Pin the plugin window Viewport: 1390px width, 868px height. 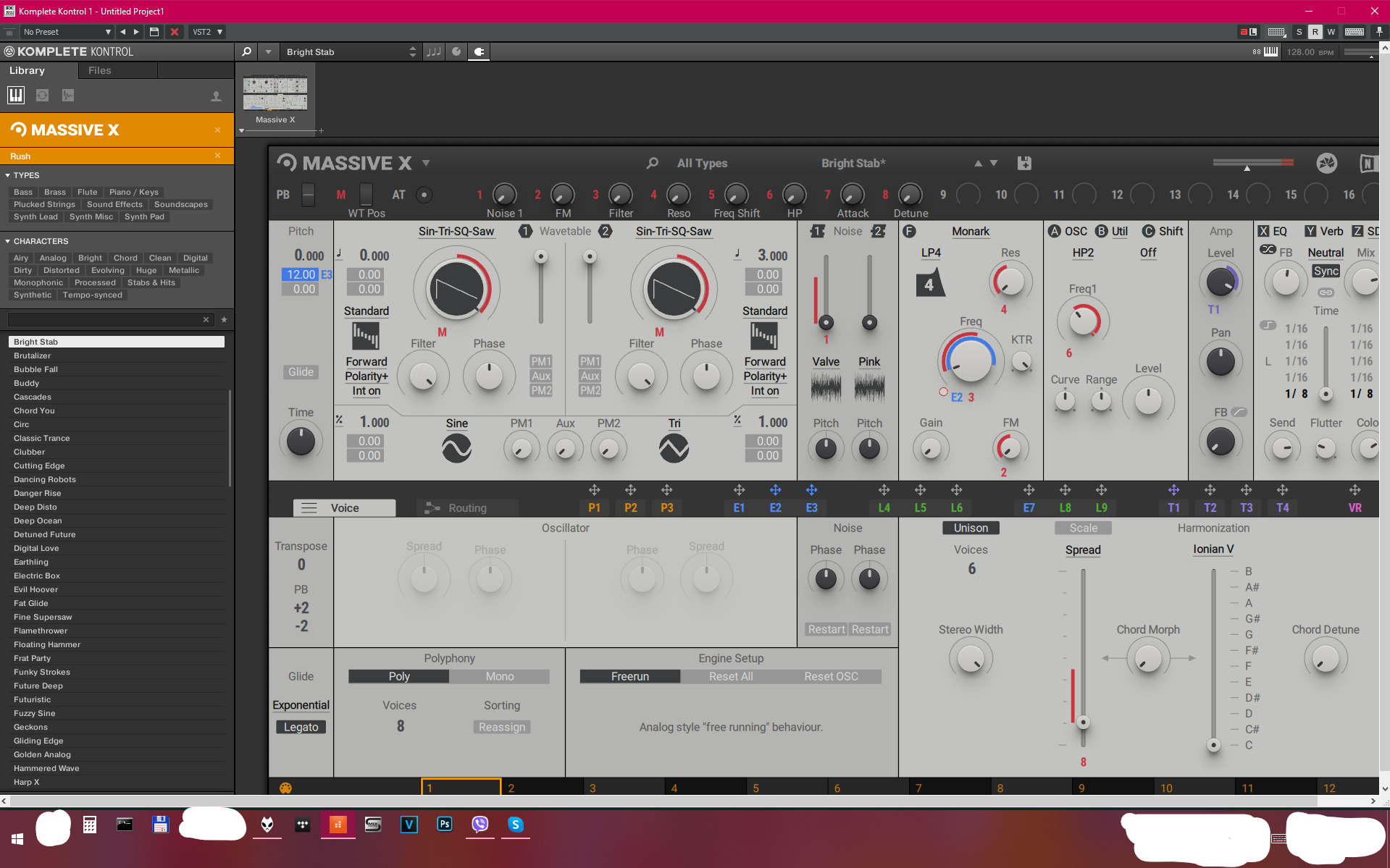1378,32
